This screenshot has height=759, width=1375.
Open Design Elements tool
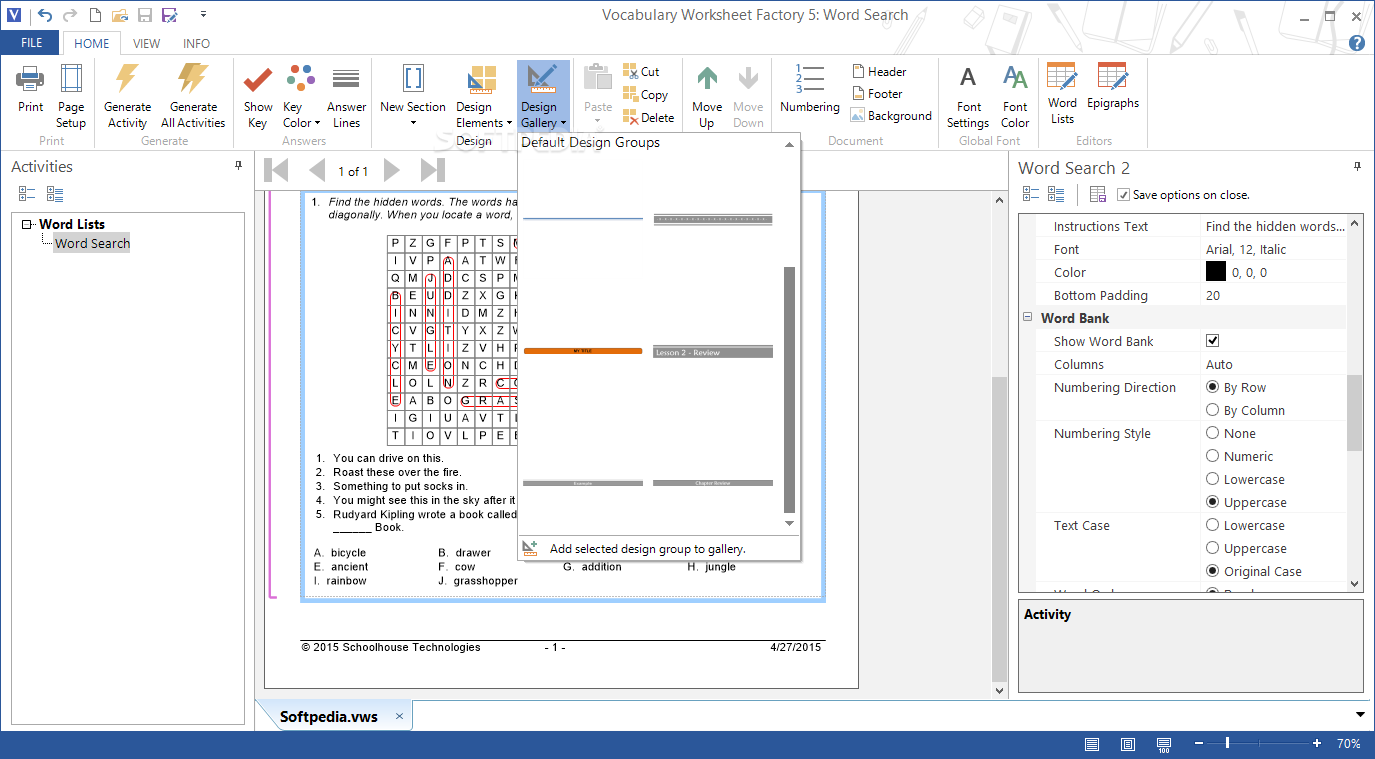click(x=482, y=96)
